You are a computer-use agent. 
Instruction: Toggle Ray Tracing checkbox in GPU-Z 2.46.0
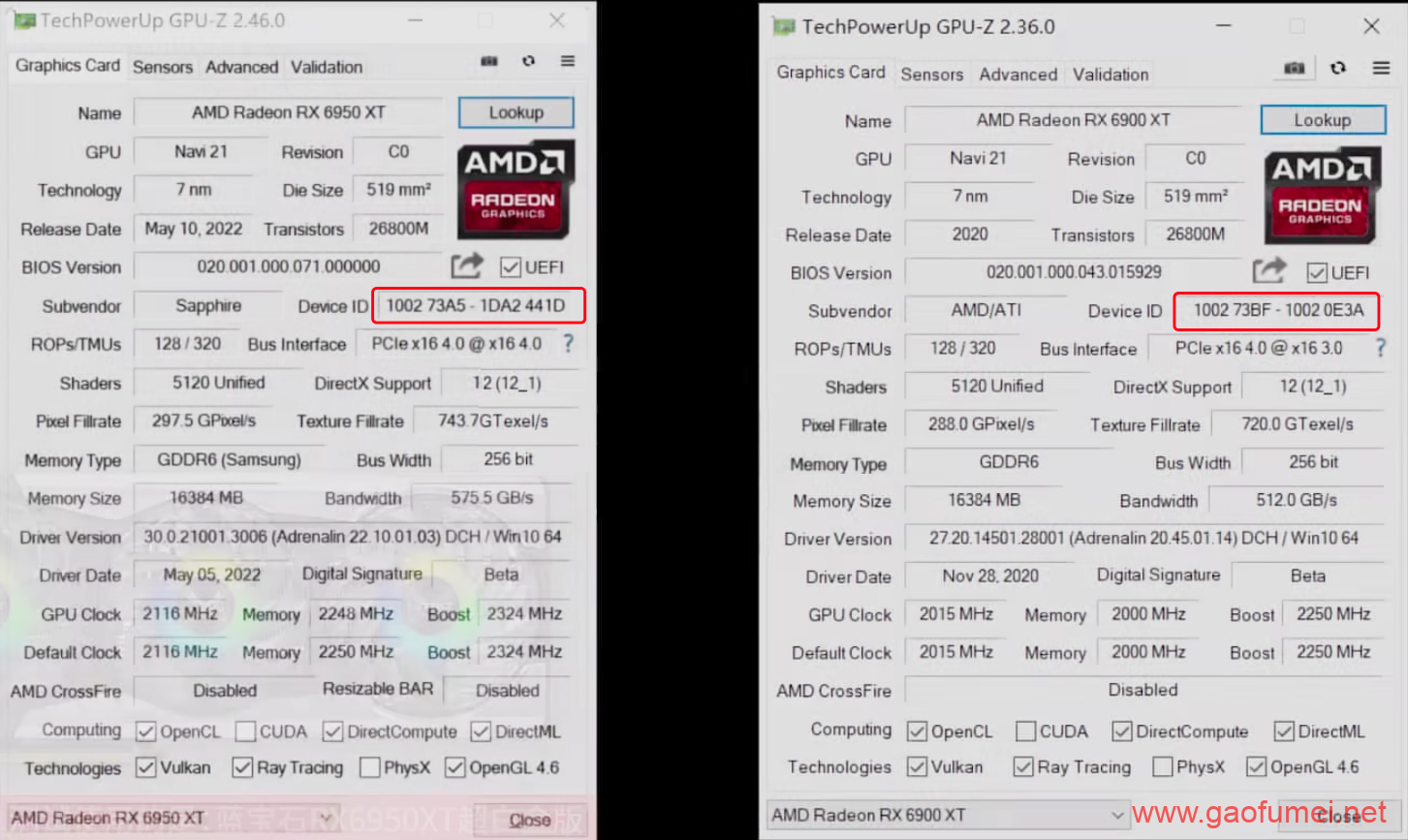[242, 768]
